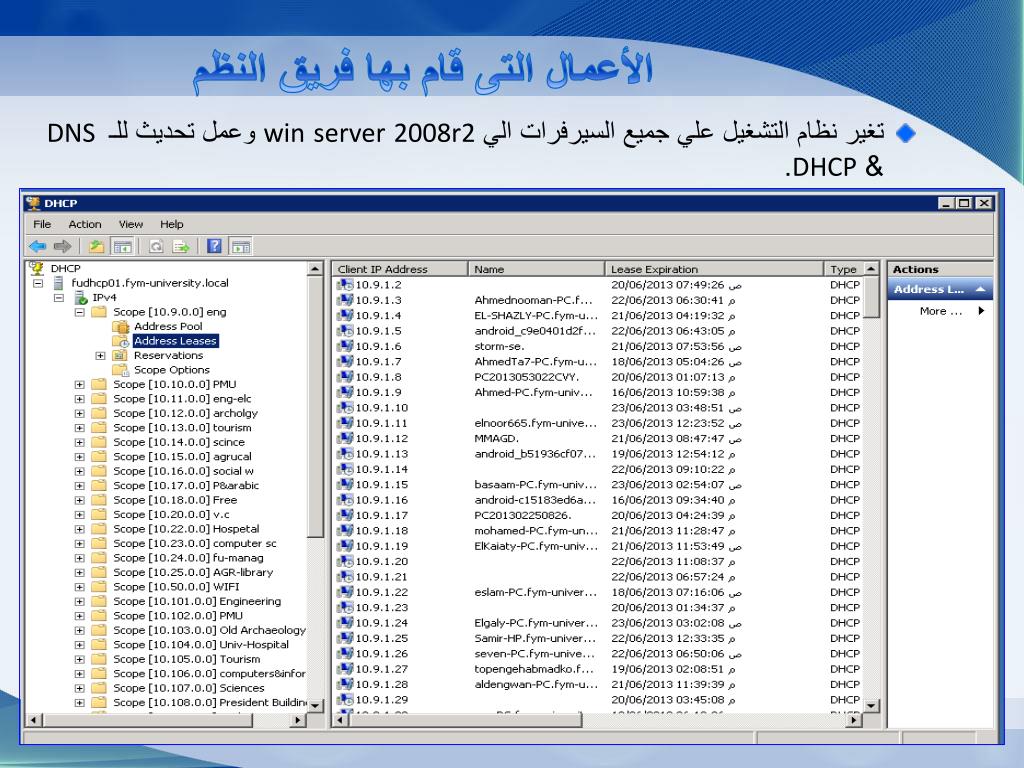
Task: Click the Export List toolbar icon
Action: coord(181,246)
